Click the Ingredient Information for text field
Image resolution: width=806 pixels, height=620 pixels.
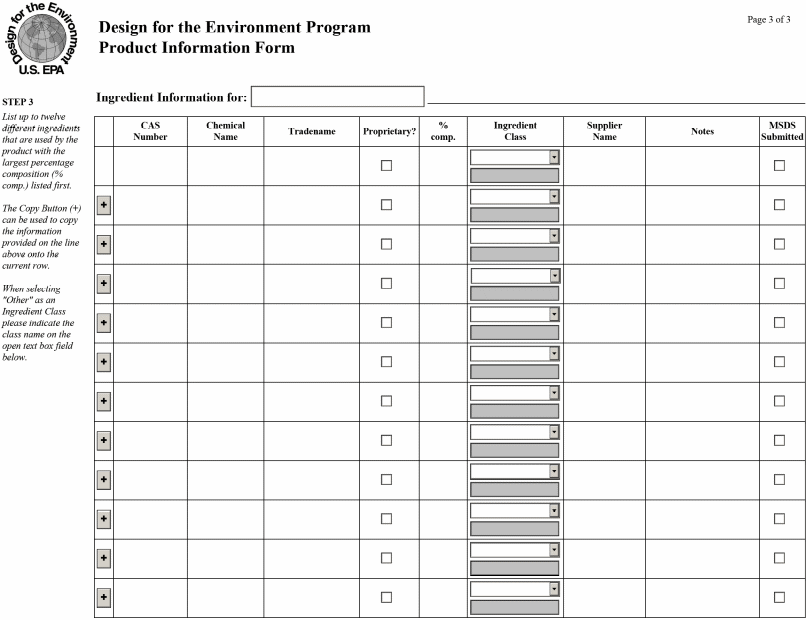(x=338, y=97)
